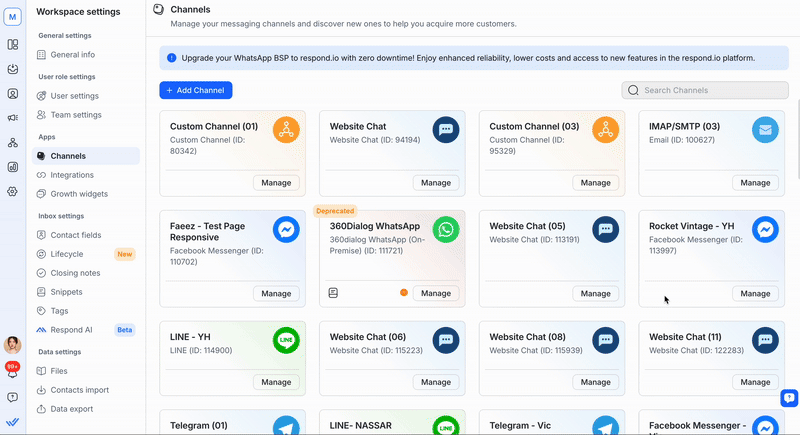Go to Integrations settings
This screenshot has height=435, width=800.
click(71, 175)
